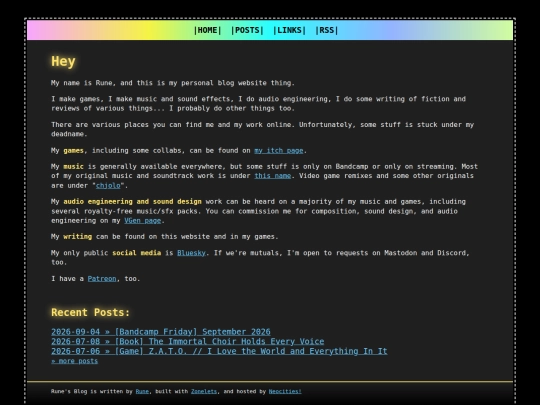540x405 pixels.
Task: Open the 'this name' music link
Action: (272, 176)
